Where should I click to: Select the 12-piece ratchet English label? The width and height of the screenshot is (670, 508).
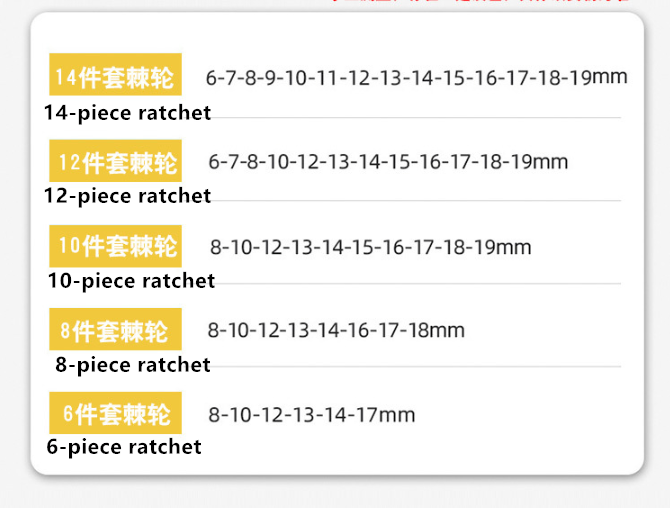[x=127, y=196]
